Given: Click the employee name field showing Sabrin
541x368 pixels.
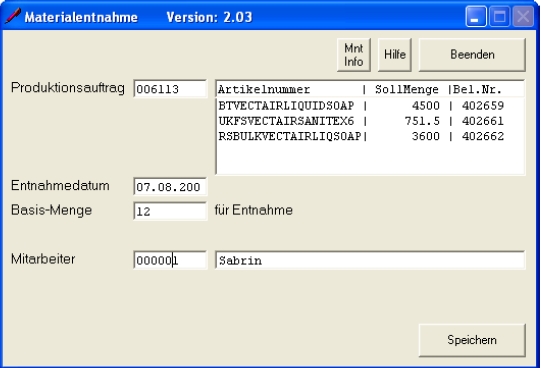Looking at the screenshot, I should coord(370,260).
